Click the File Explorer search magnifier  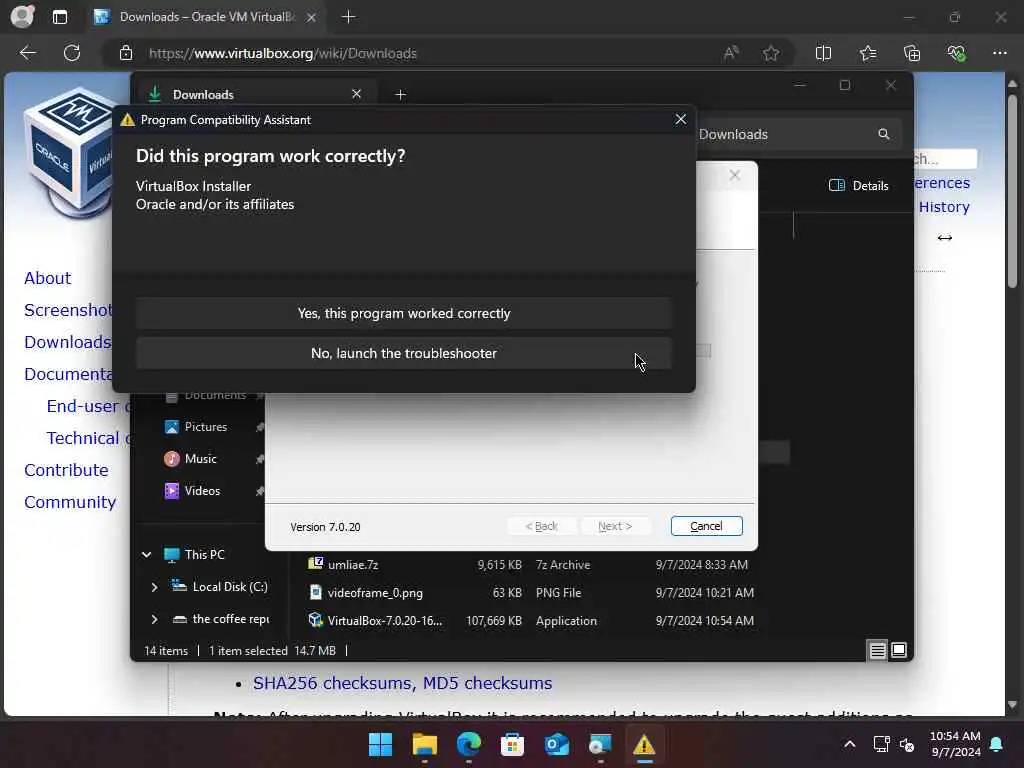coord(884,134)
